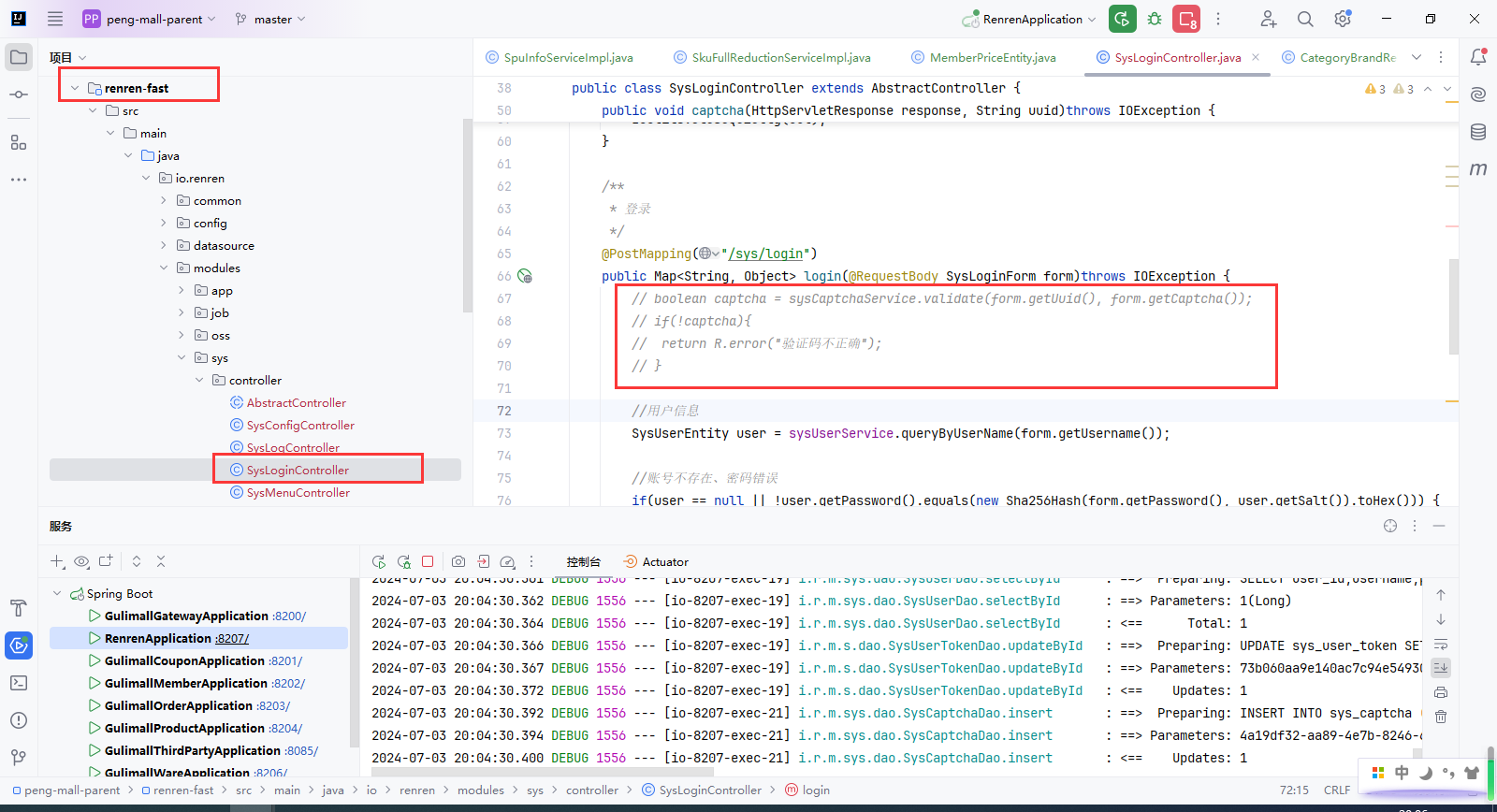Expand the common package
The height and width of the screenshot is (812, 1497).
(x=164, y=200)
